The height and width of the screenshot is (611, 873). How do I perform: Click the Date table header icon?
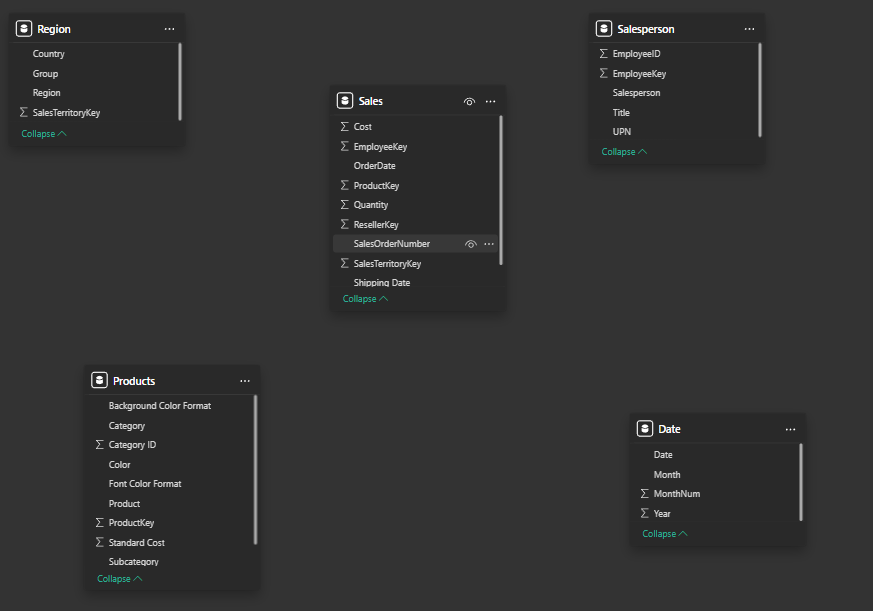pyautogui.click(x=645, y=428)
